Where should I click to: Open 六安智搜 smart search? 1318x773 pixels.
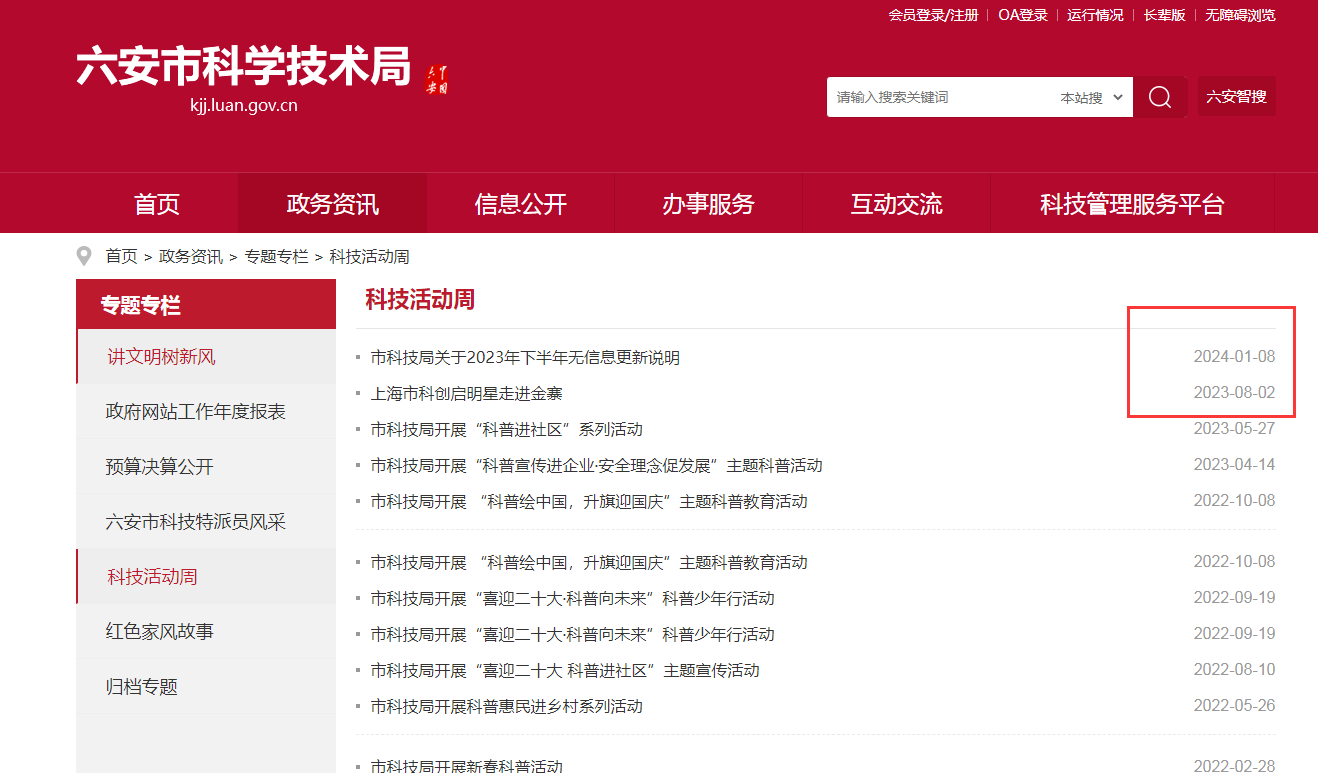tap(1236, 97)
